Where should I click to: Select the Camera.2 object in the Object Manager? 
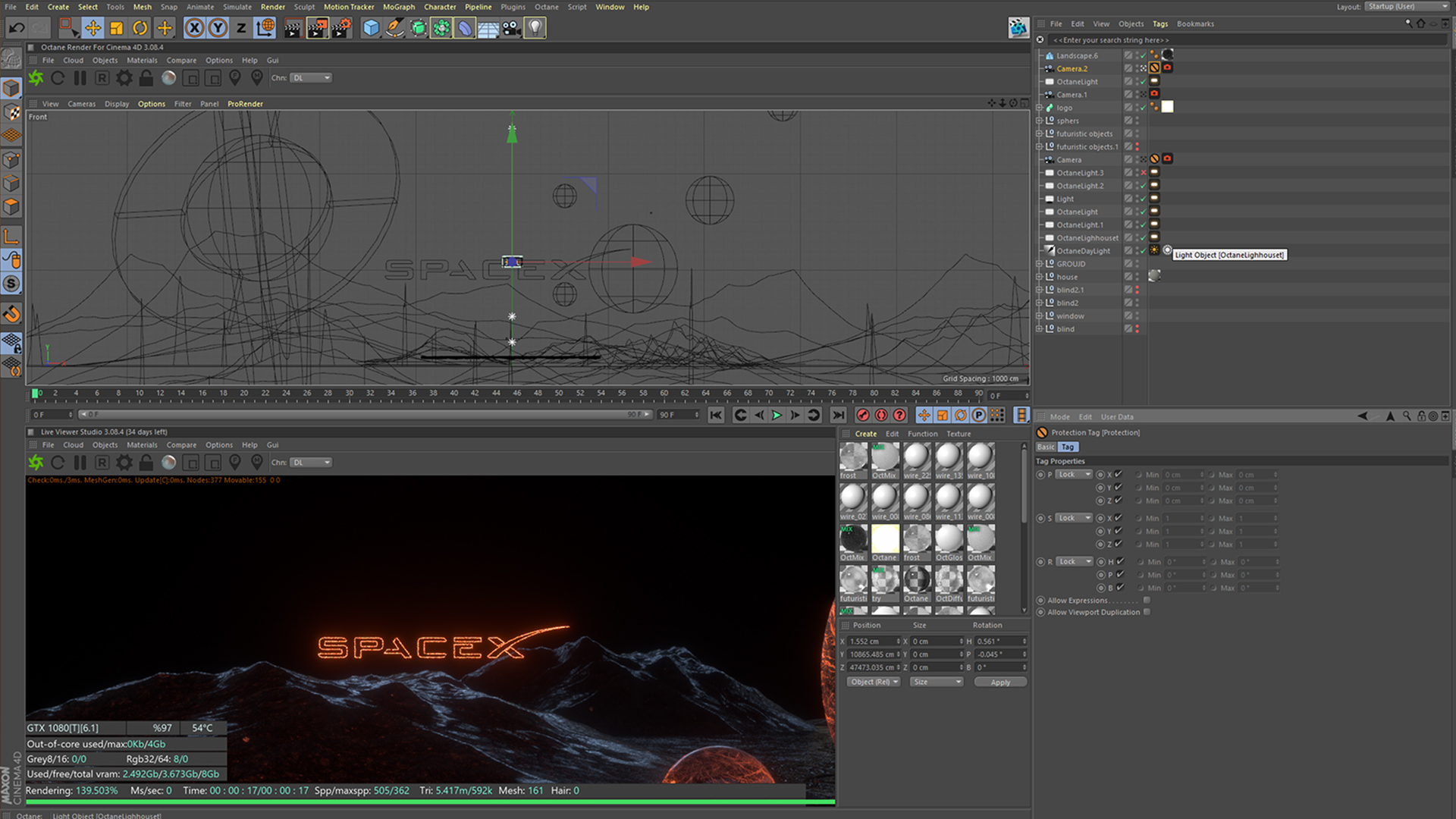coord(1072,68)
